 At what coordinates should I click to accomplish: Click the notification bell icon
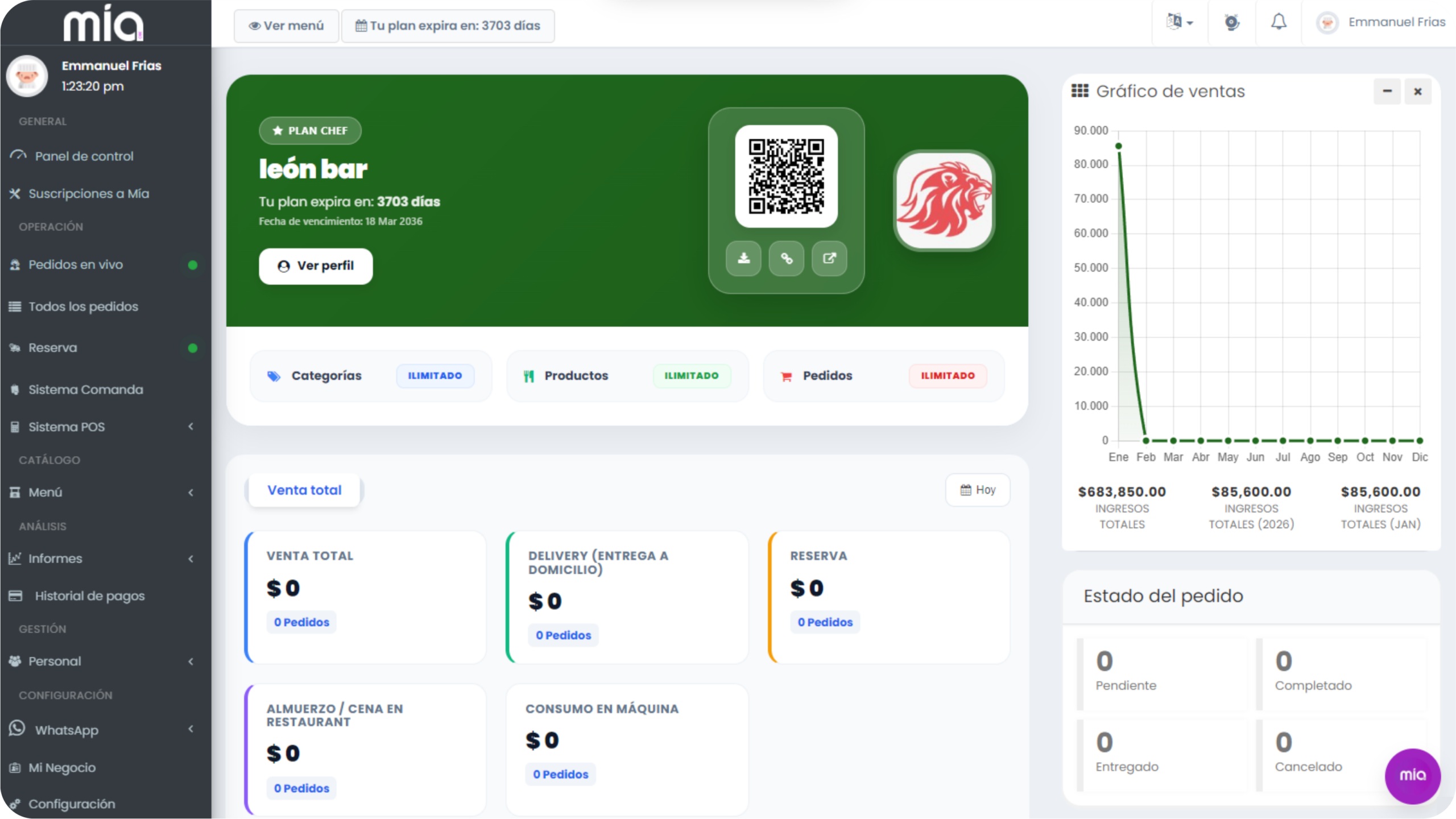tap(1279, 23)
